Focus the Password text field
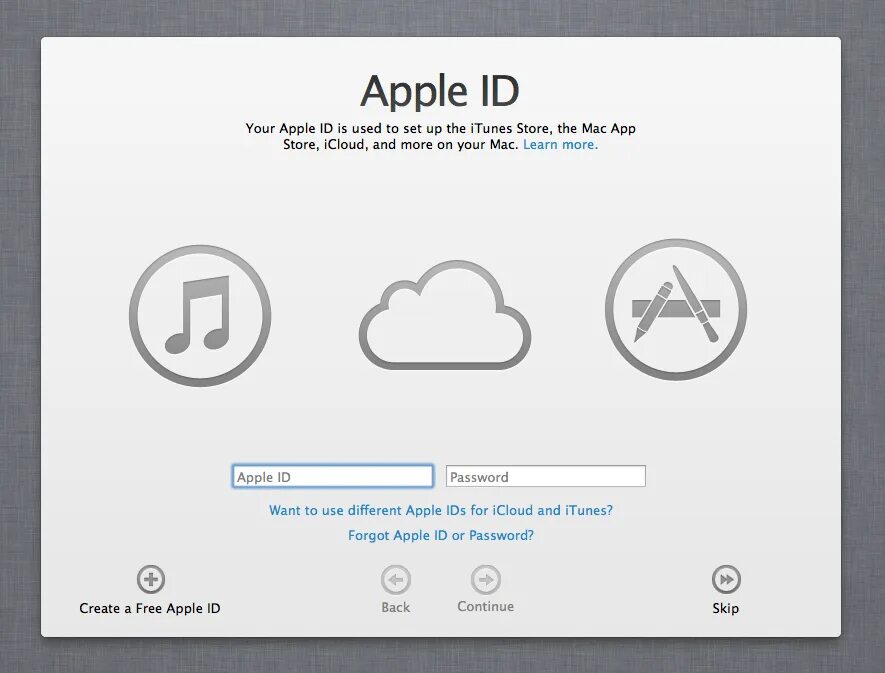The height and width of the screenshot is (673, 885). (x=546, y=477)
